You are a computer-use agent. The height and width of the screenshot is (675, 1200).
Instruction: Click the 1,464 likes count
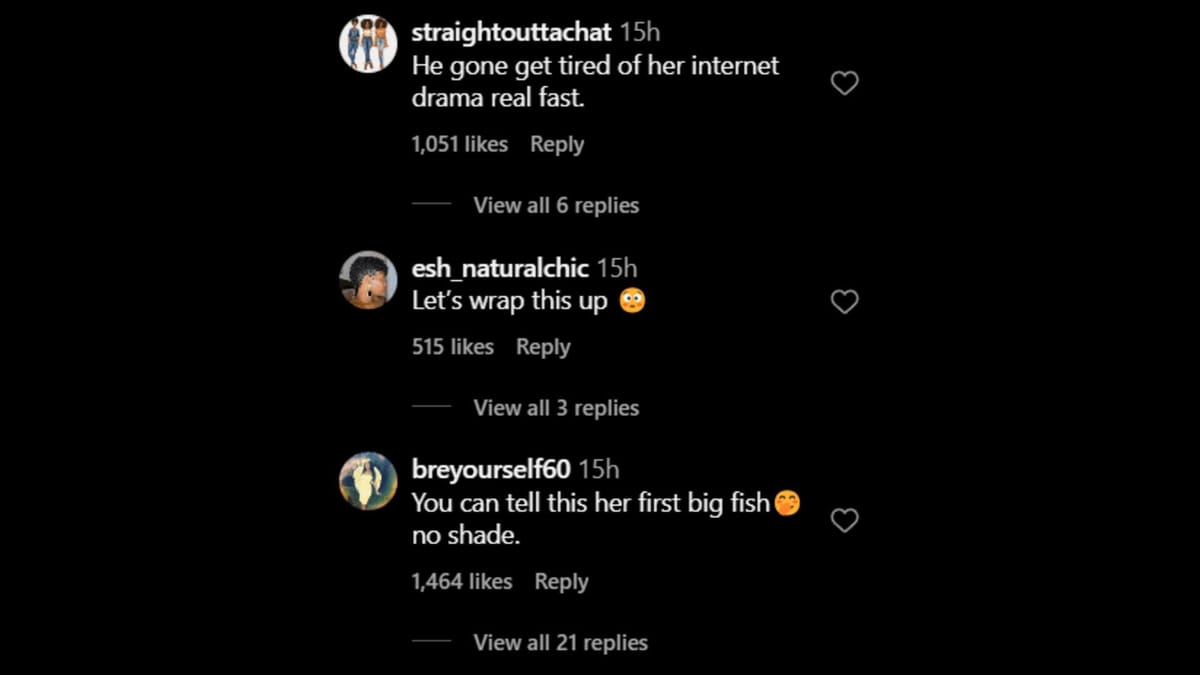point(461,581)
